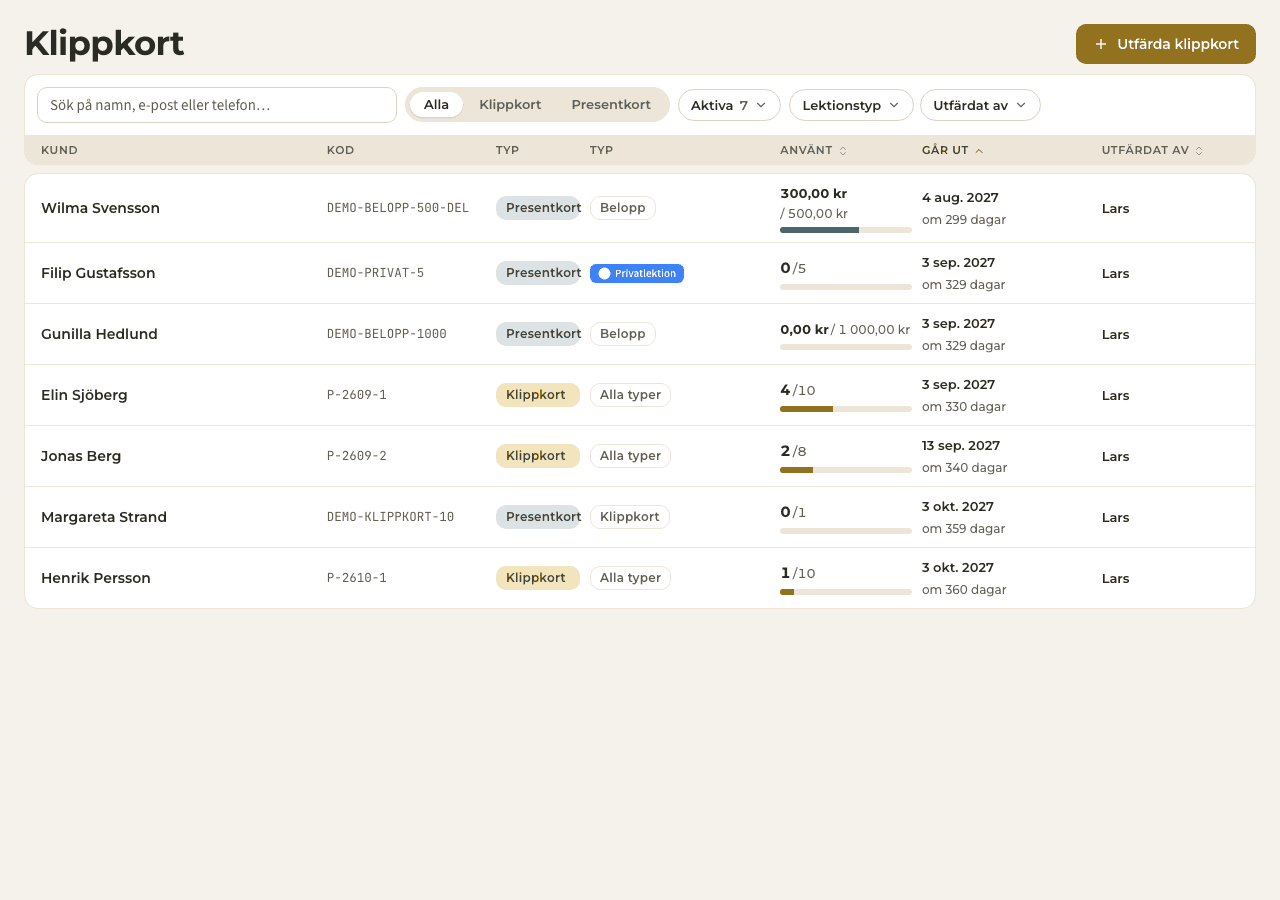Screen dimensions: 1280x900
Task: Switch to the Presentkort filter tab
Action: click(611, 105)
